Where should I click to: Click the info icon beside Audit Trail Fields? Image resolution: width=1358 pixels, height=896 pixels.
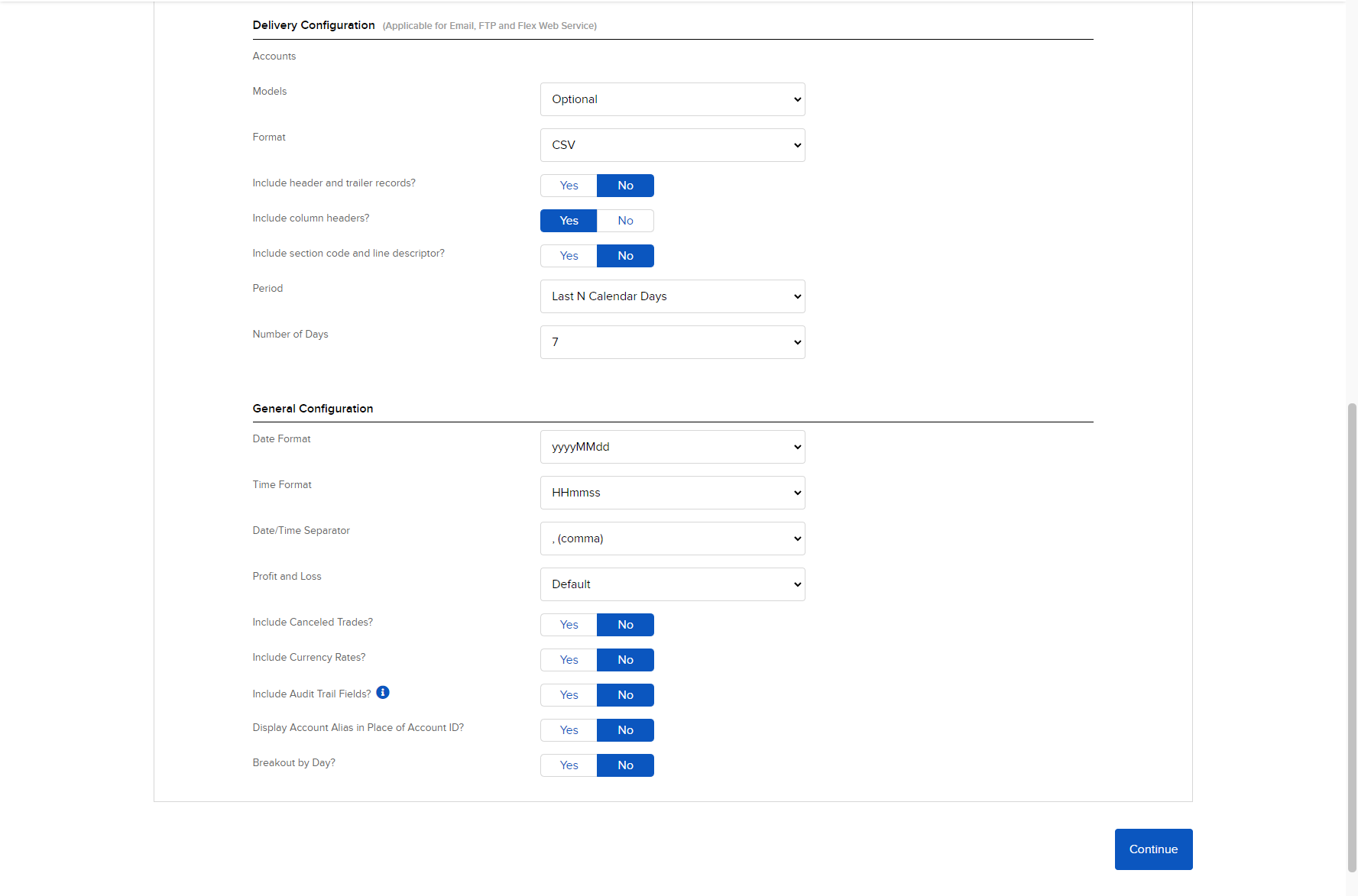click(383, 692)
